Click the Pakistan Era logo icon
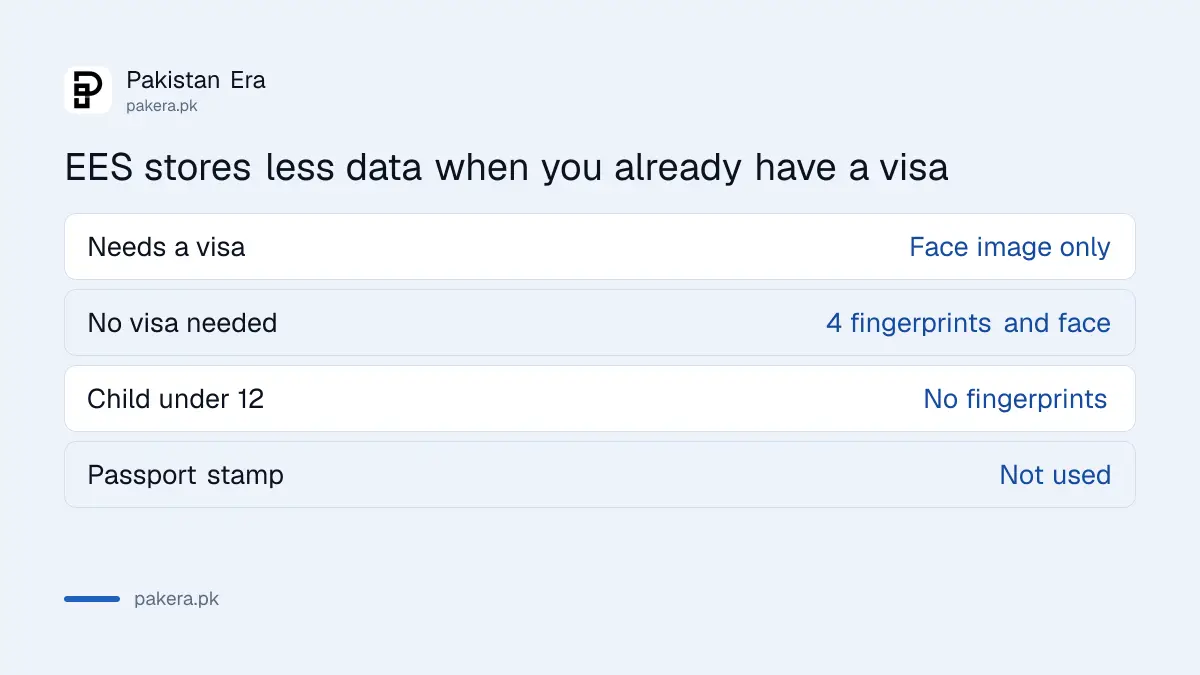The image size is (1200, 675). tap(88, 90)
